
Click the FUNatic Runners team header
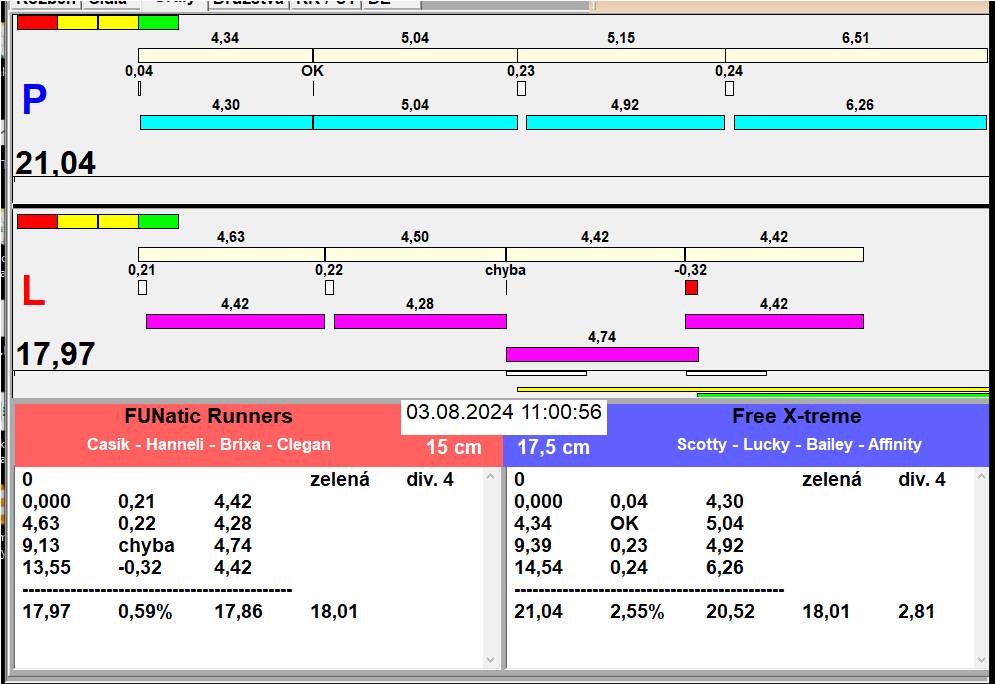[x=208, y=417]
